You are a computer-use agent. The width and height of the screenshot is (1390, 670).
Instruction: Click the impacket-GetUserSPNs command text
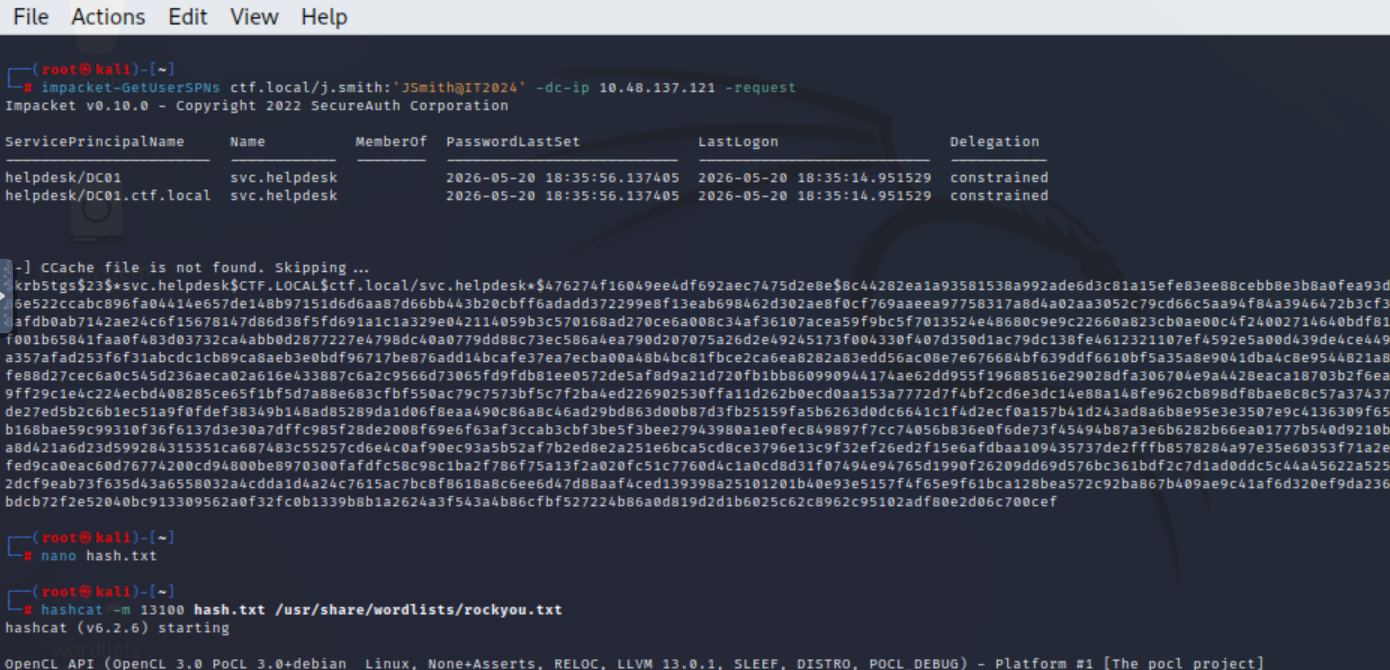coord(130,88)
